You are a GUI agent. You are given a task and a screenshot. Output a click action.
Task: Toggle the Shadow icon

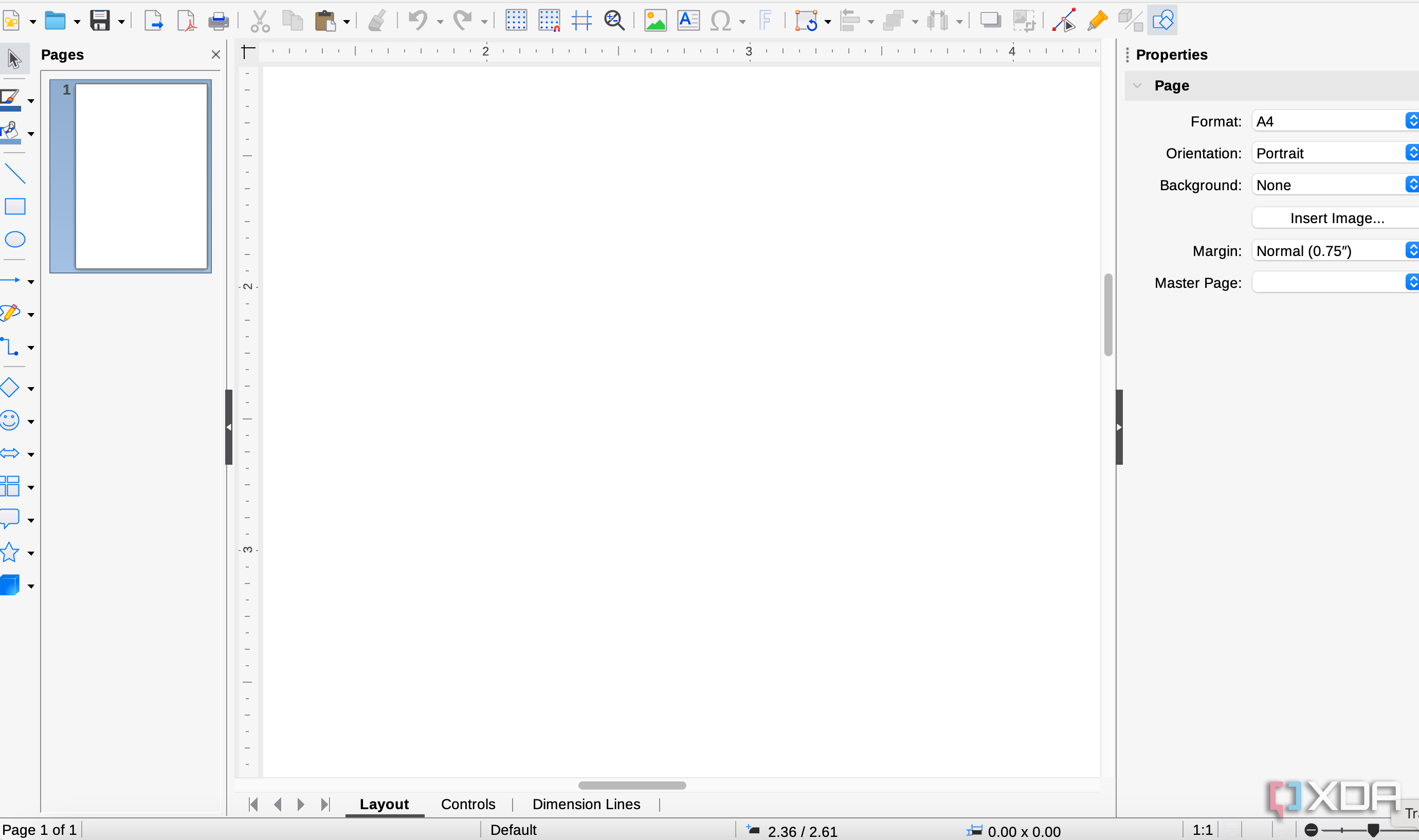pos(991,21)
